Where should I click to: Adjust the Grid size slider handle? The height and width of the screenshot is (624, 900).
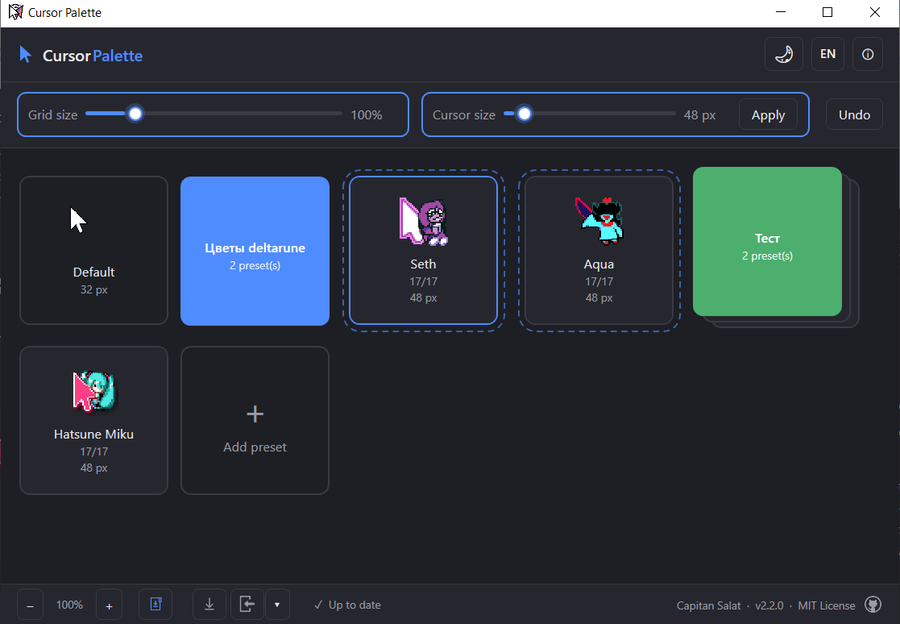[x=135, y=114]
